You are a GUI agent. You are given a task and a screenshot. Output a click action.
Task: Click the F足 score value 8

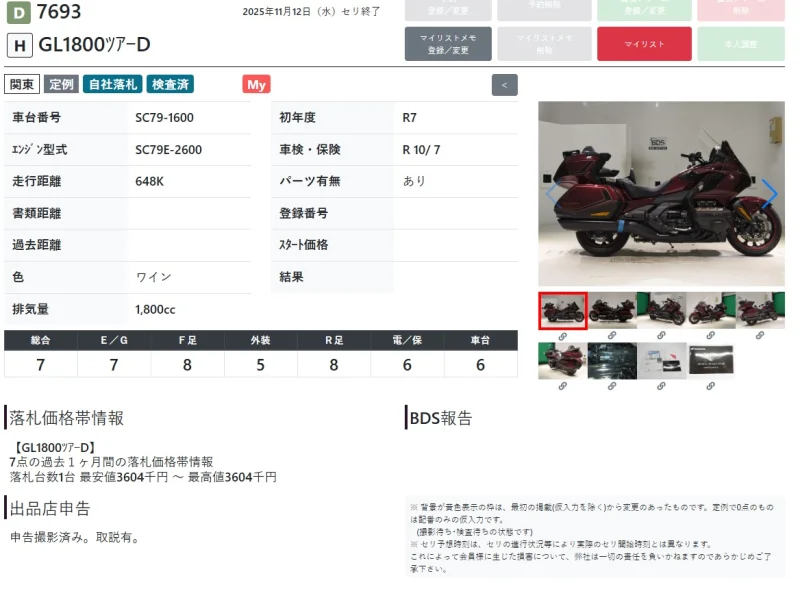(187, 365)
